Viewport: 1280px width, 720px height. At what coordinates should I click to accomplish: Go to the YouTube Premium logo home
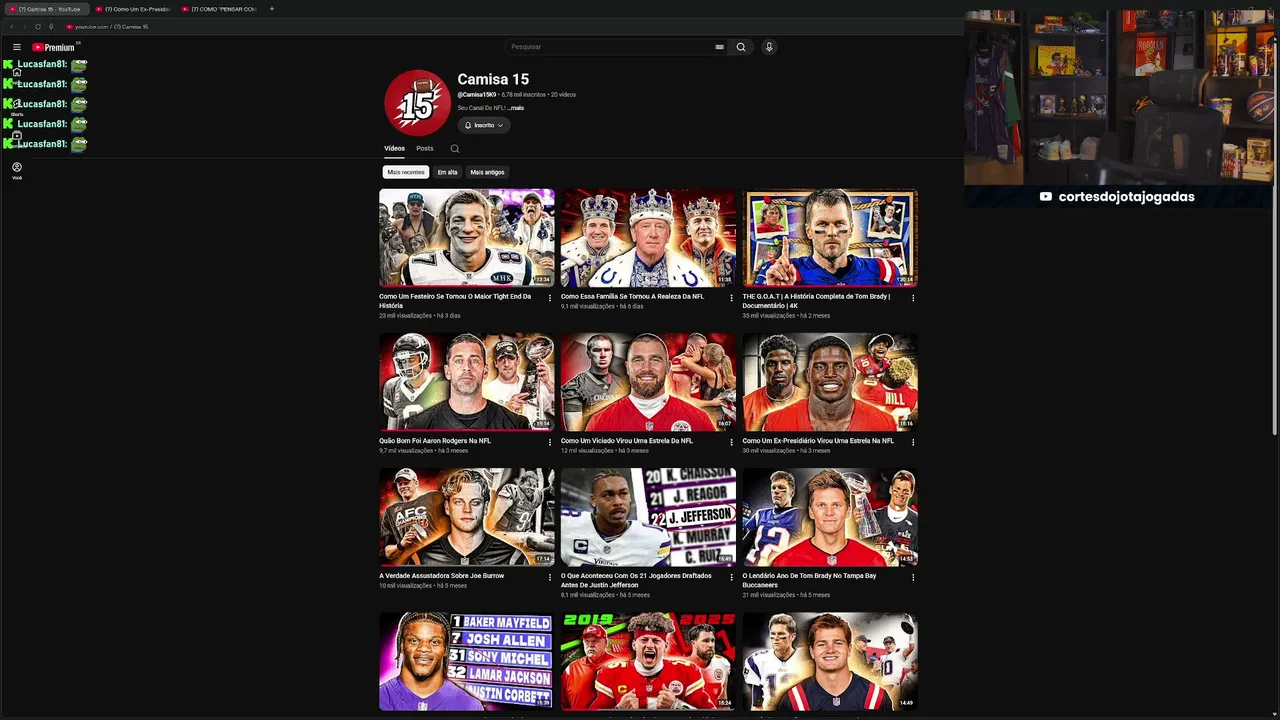[54, 47]
